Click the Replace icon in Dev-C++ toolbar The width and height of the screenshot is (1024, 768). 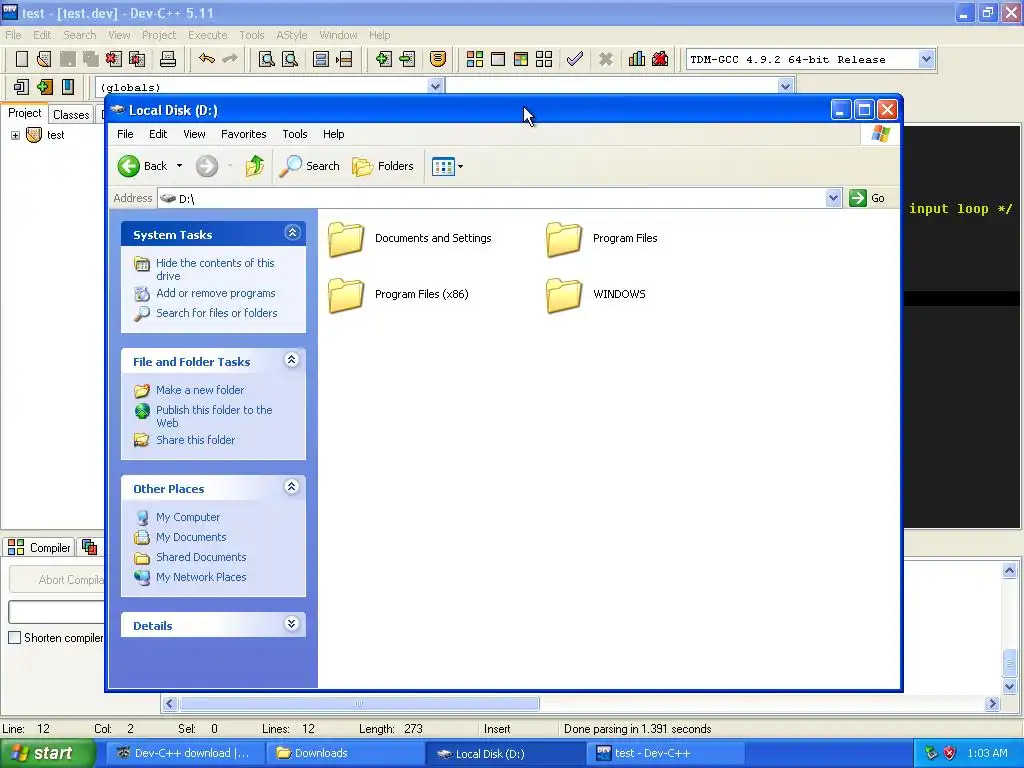pyautogui.click(x=290, y=59)
